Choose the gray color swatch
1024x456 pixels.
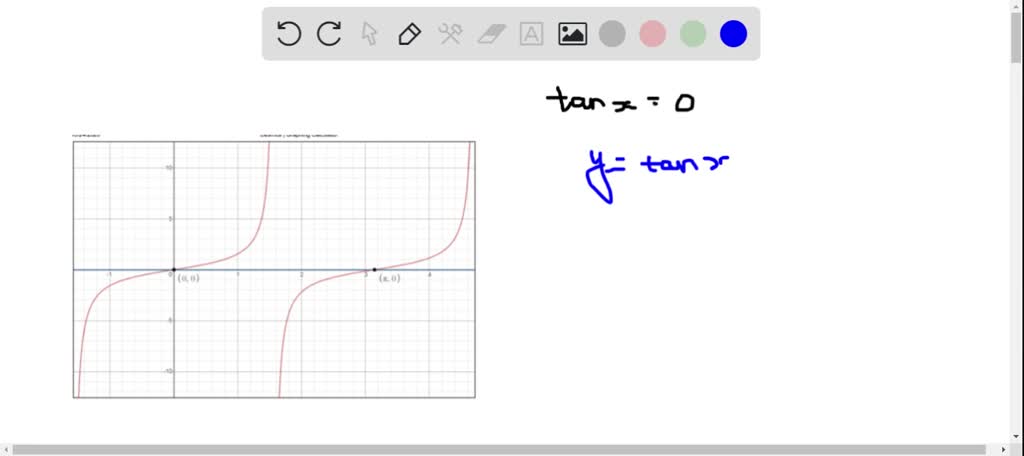coord(612,33)
